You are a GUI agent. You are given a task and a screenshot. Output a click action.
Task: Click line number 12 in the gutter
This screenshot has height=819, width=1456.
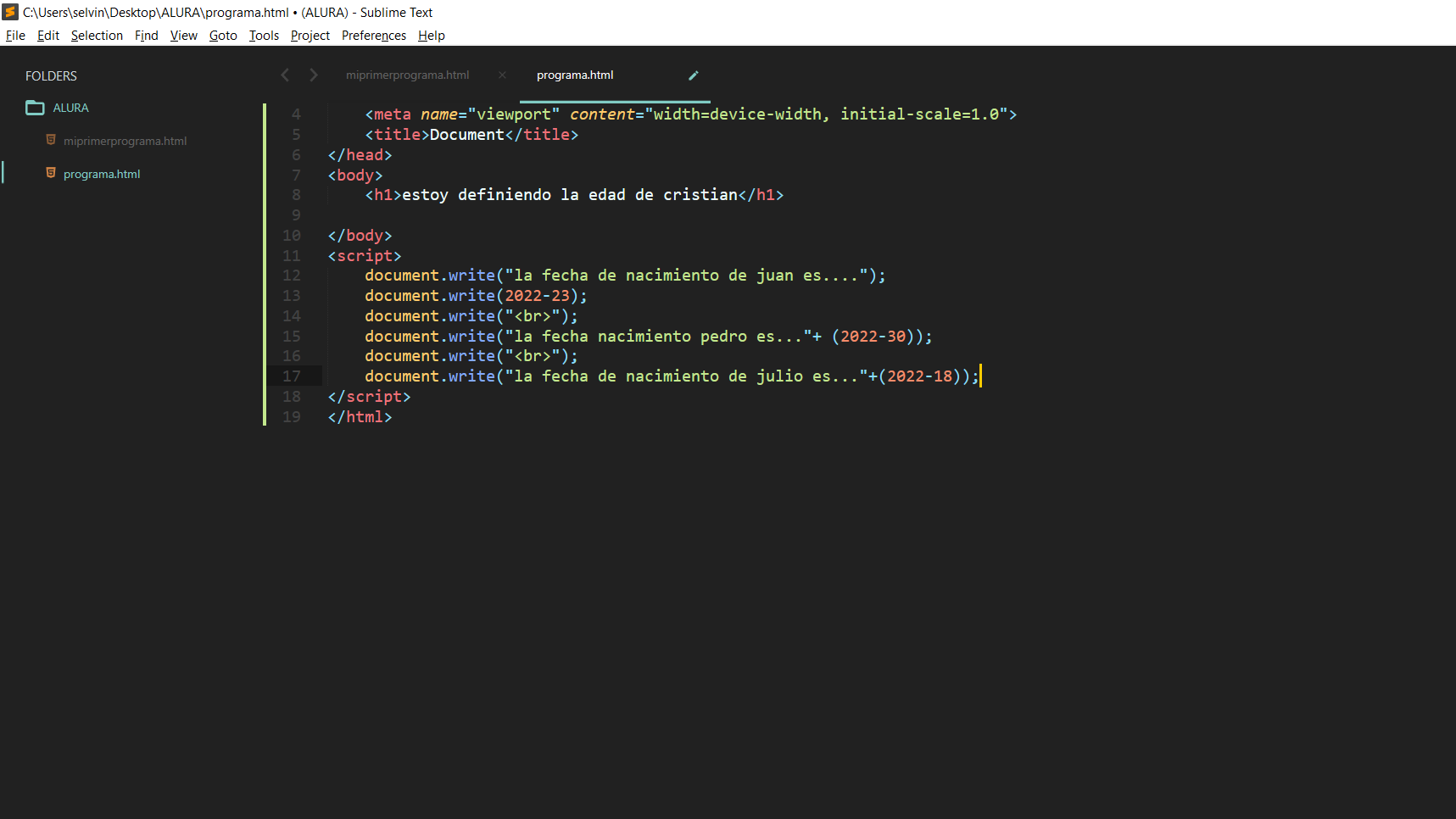(x=292, y=276)
